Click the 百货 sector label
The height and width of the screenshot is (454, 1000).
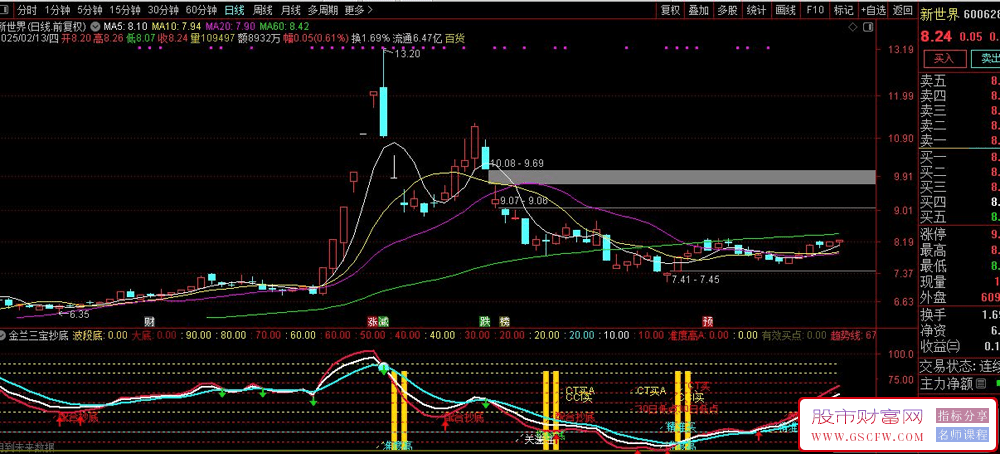click(455, 38)
